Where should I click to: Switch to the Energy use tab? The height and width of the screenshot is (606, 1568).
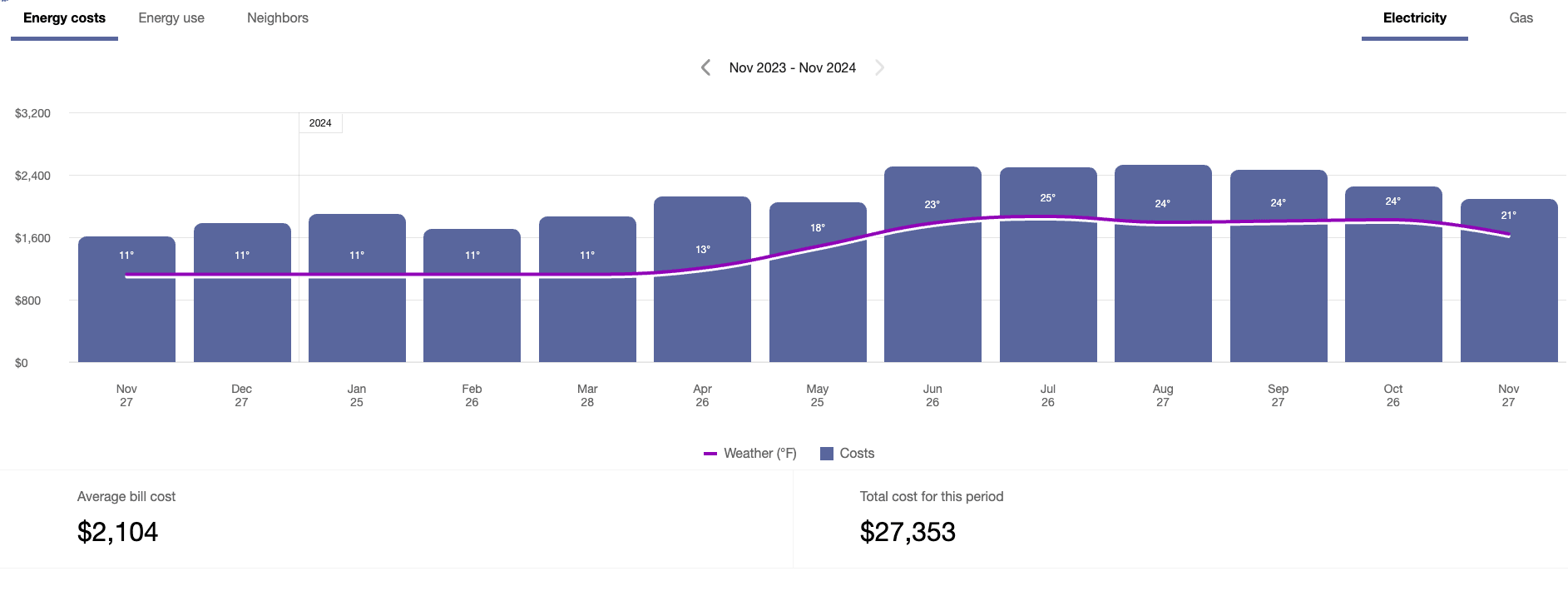pos(171,17)
